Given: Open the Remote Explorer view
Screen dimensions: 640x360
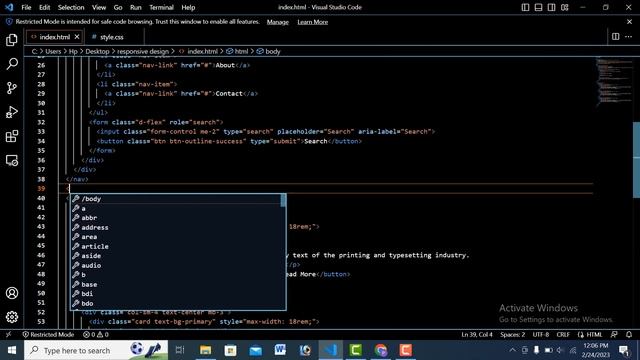Looking at the screenshot, I should click(12, 160).
